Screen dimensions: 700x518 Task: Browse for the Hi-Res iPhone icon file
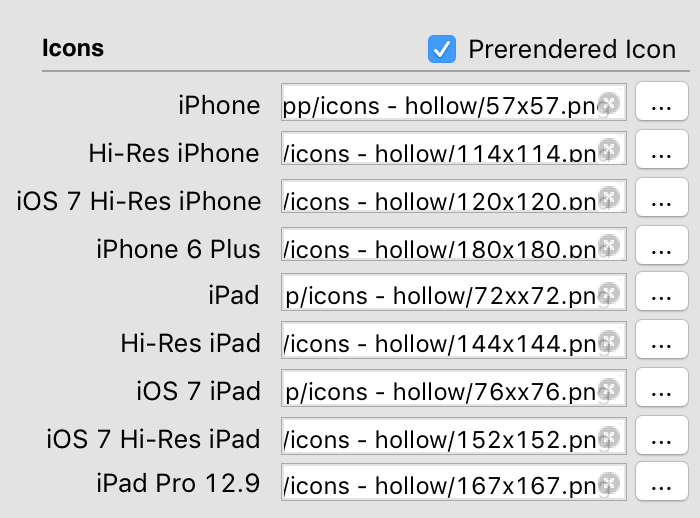point(662,152)
